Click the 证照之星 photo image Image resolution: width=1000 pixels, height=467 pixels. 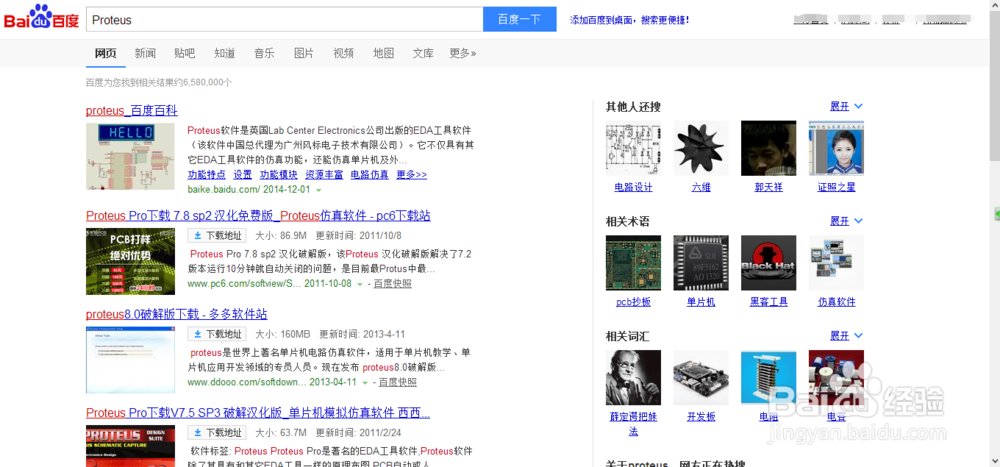(x=836, y=148)
